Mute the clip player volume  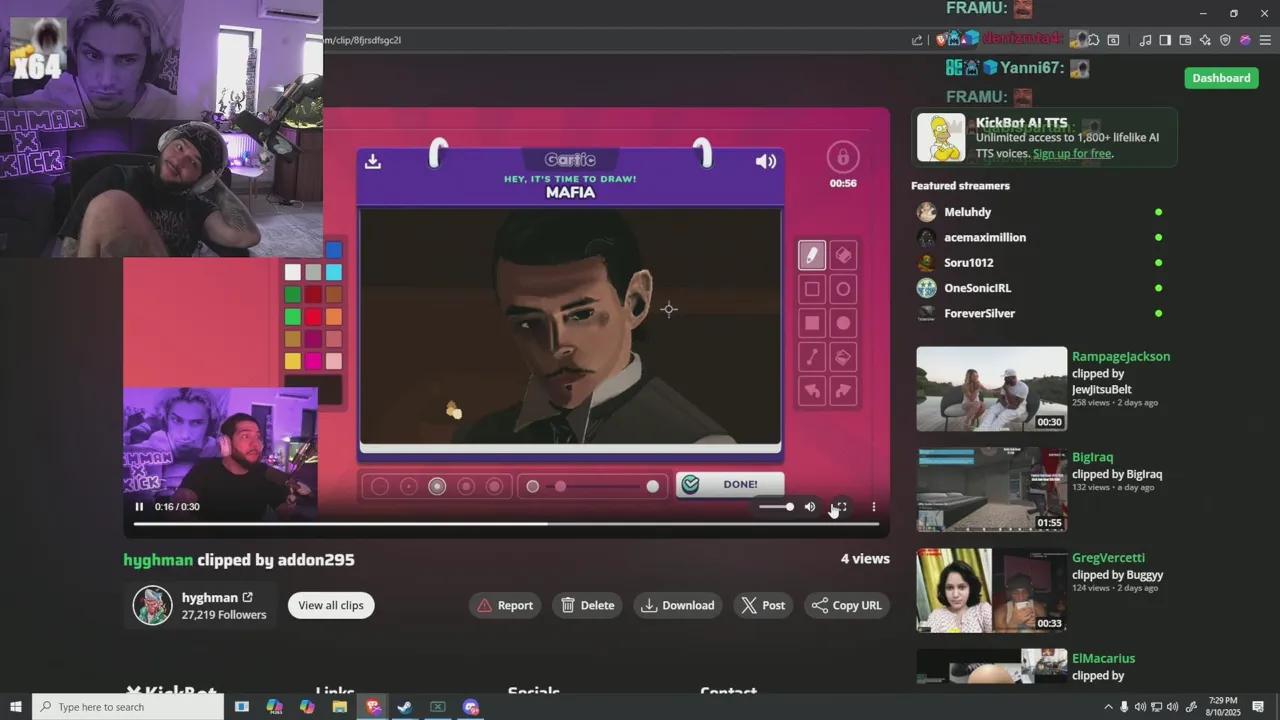click(x=810, y=507)
